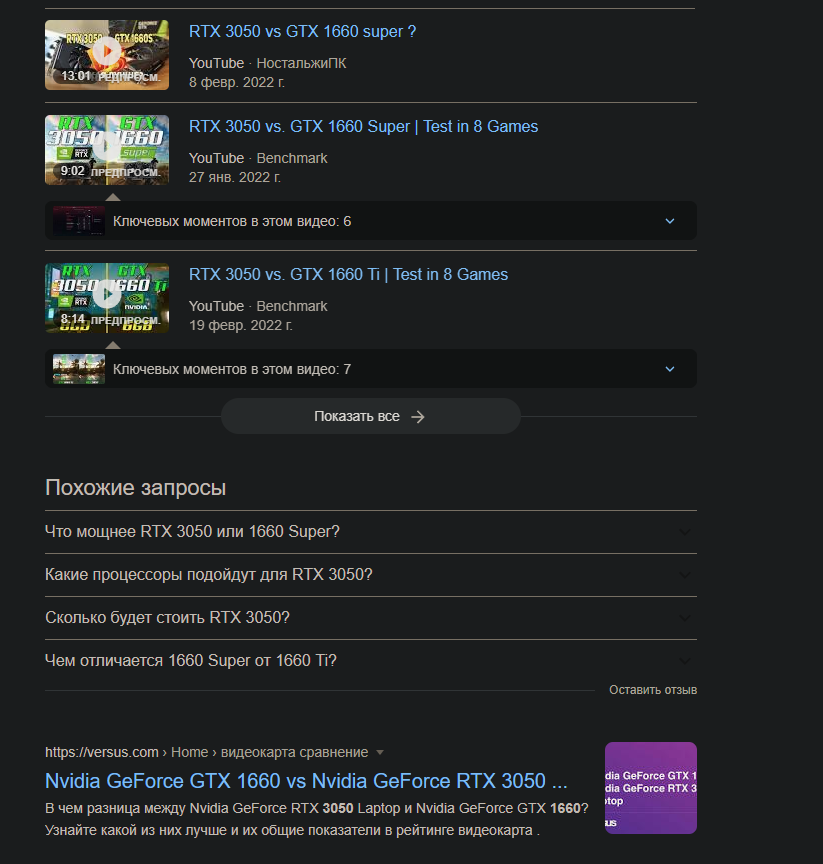This screenshot has width=823, height=864.
Task: Play the 'RTX 3050 vs GTX 1660 super ?' video thumbnail
Action: 107,55
